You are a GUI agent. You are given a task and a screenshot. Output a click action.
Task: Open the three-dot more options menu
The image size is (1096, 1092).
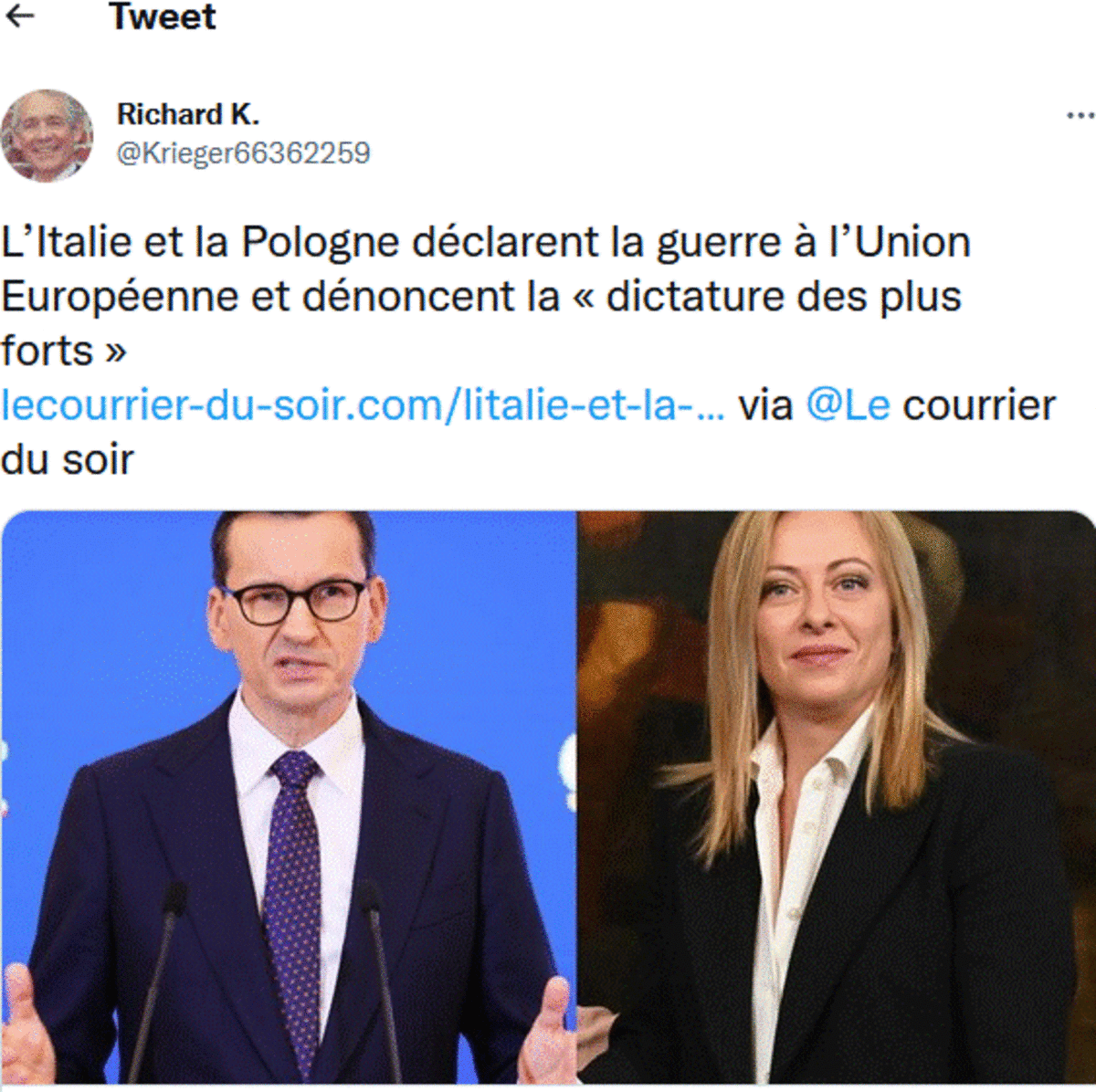pos(1080,116)
